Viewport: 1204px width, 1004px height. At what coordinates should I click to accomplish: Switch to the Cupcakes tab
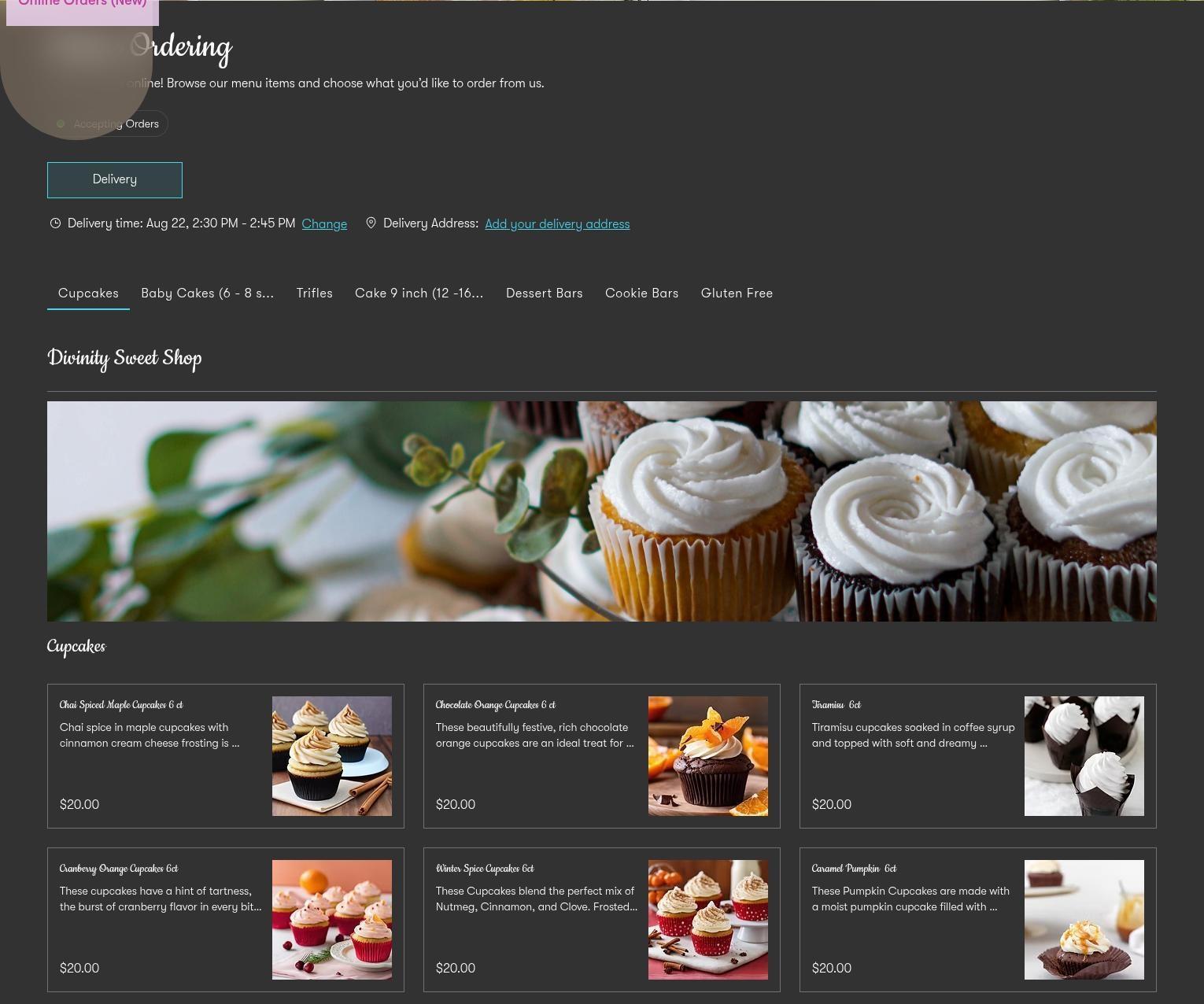[88, 293]
